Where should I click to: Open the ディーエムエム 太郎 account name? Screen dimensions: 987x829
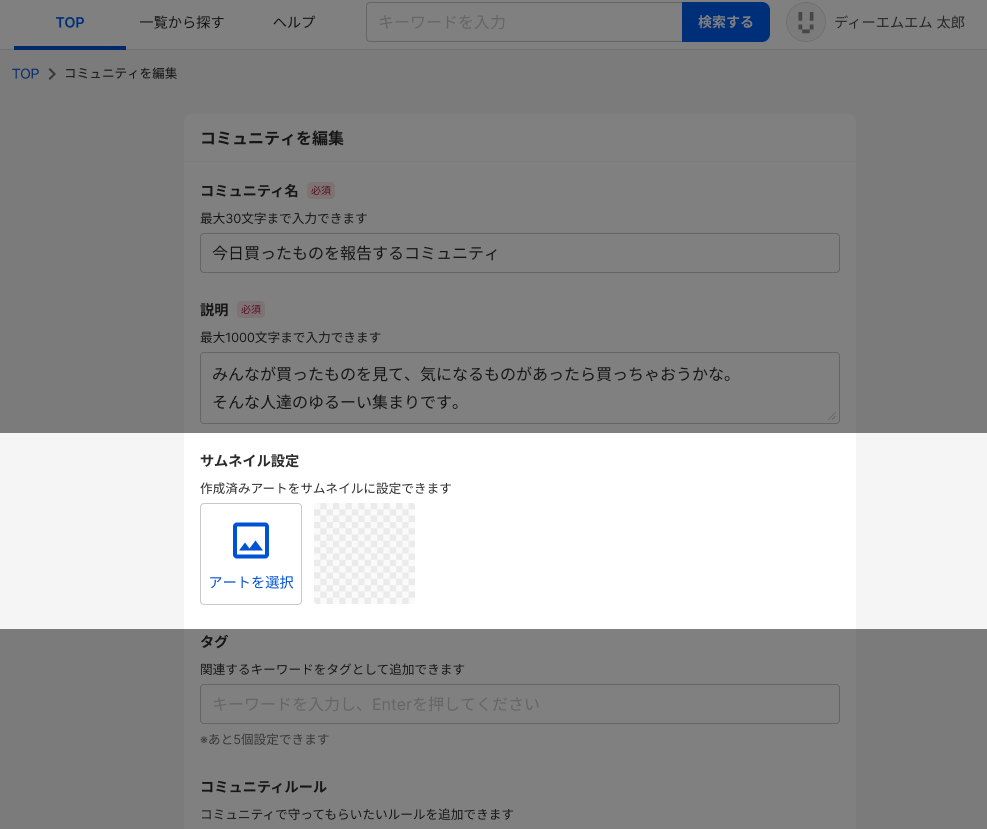[x=899, y=22]
